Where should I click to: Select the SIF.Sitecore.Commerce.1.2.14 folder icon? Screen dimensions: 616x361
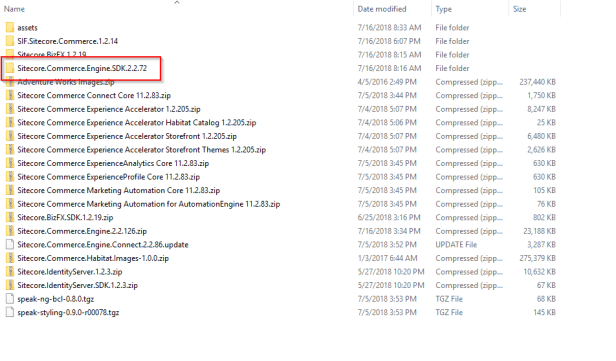[10, 41]
